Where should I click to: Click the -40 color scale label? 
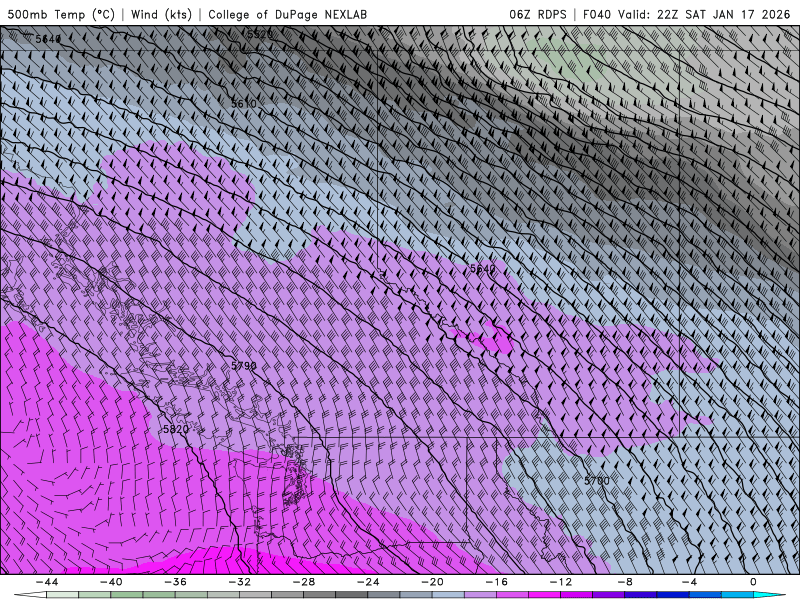point(111,582)
